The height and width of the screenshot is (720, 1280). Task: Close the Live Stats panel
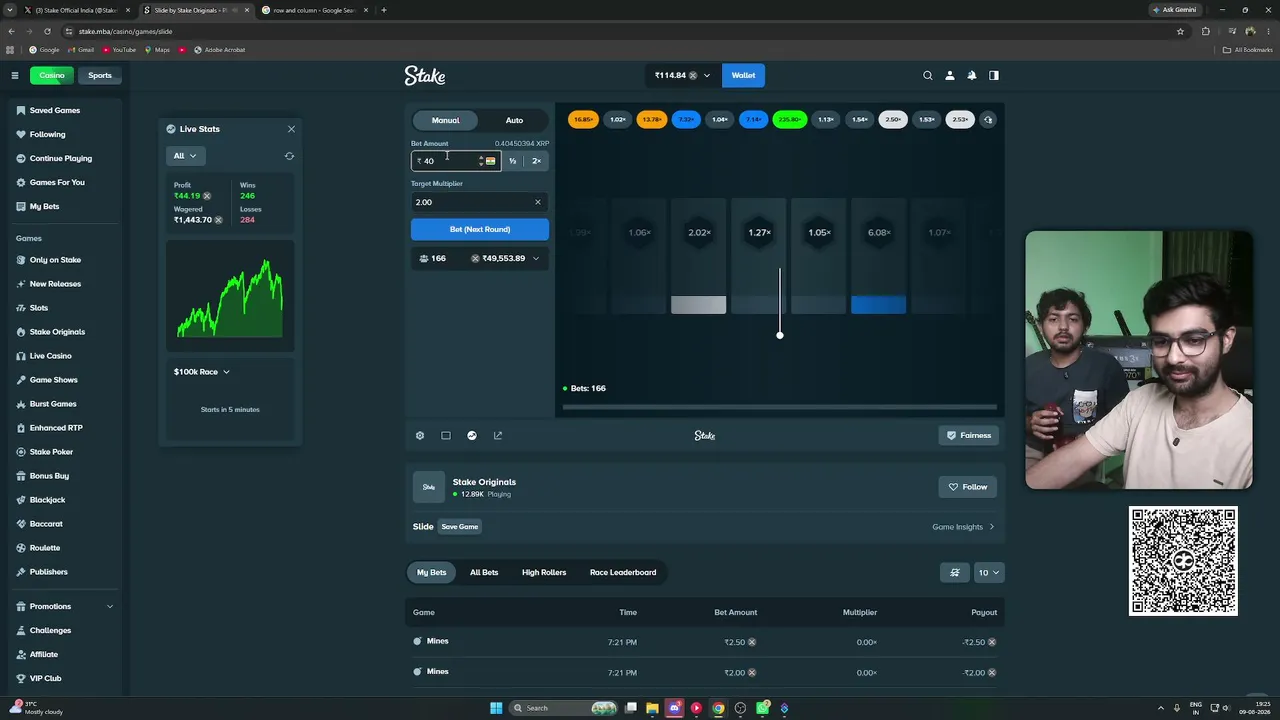coord(291,129)
